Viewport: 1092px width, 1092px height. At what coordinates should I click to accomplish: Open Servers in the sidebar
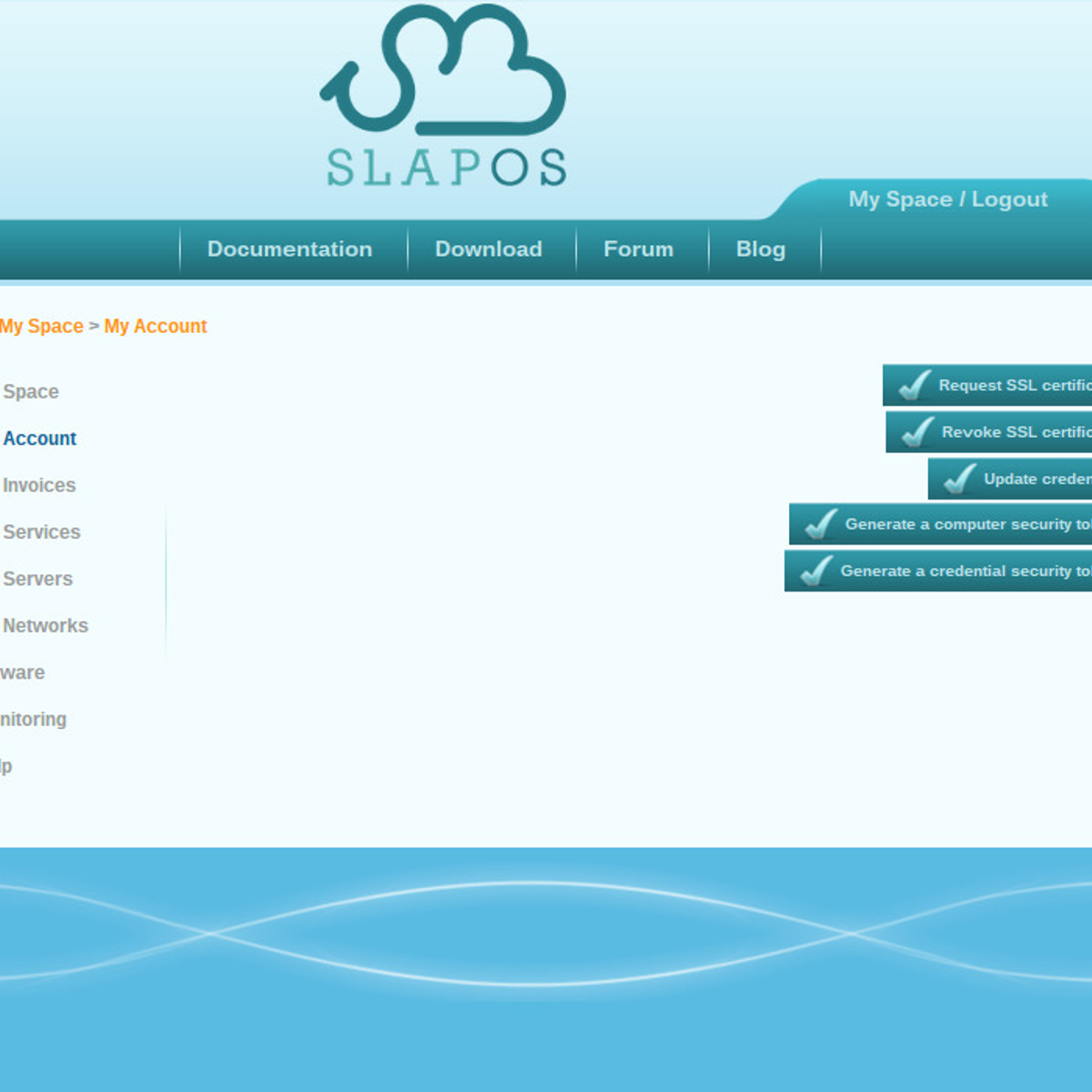point(36,579)
